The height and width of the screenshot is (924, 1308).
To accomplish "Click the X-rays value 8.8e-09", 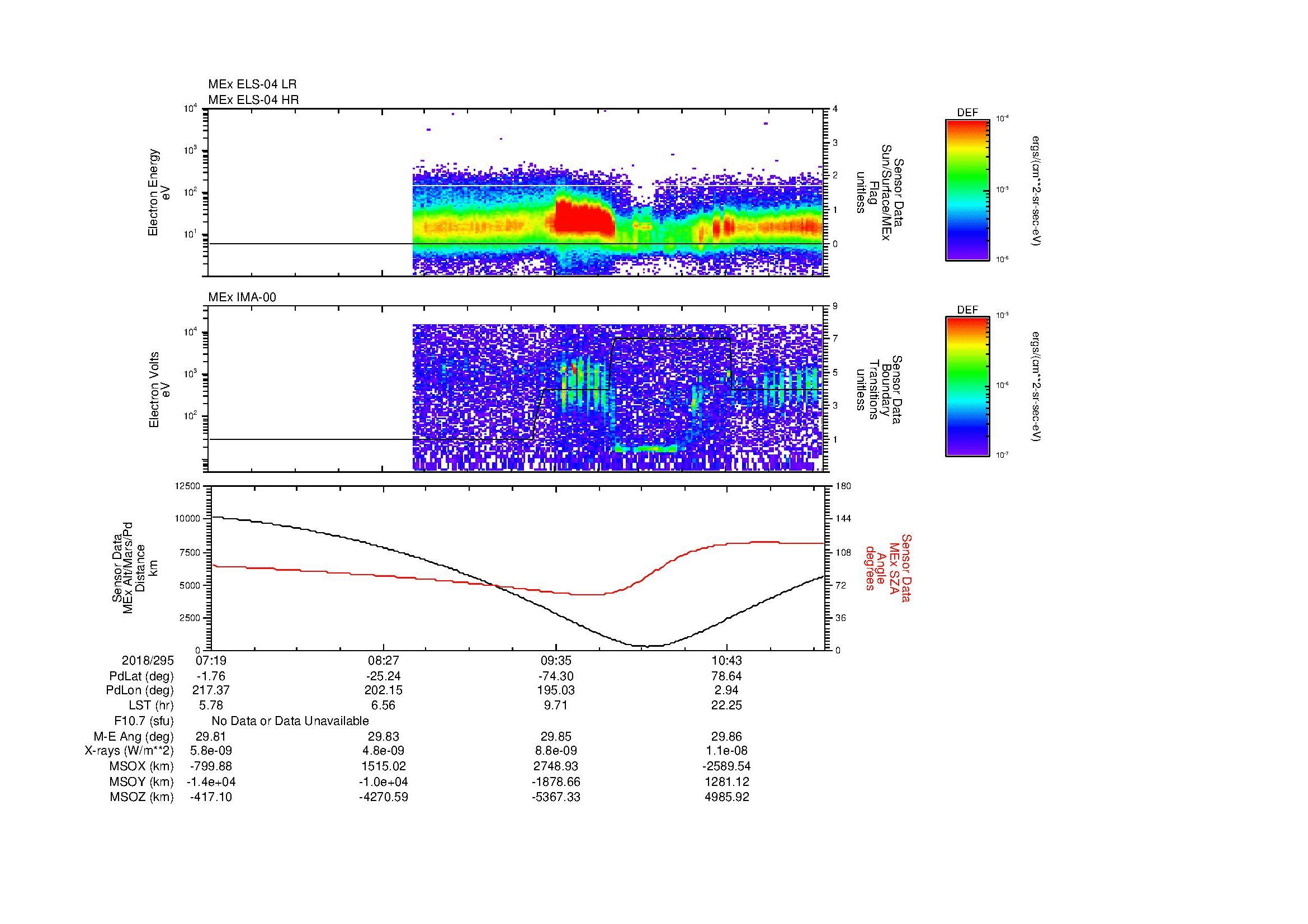I will click(556, 751).
